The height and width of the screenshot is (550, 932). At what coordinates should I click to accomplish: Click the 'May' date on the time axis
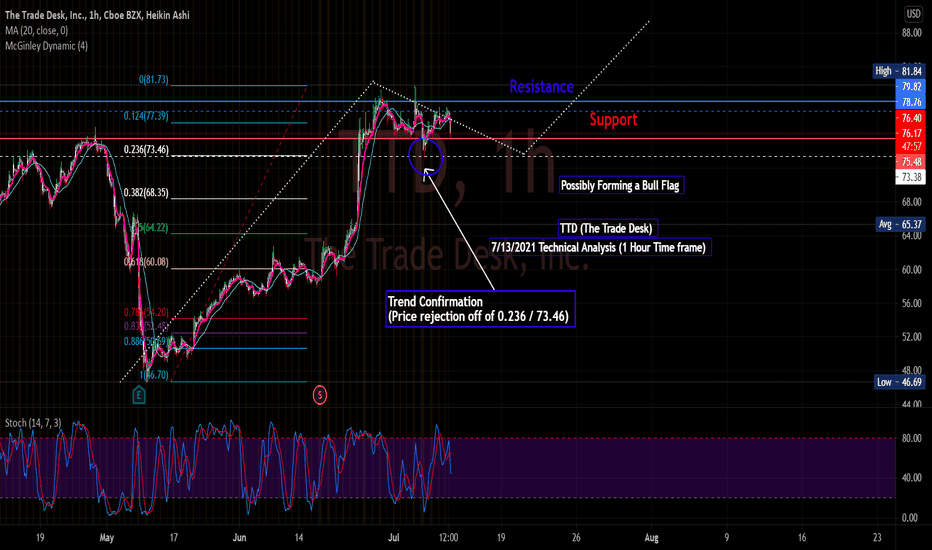pos(106,538)
